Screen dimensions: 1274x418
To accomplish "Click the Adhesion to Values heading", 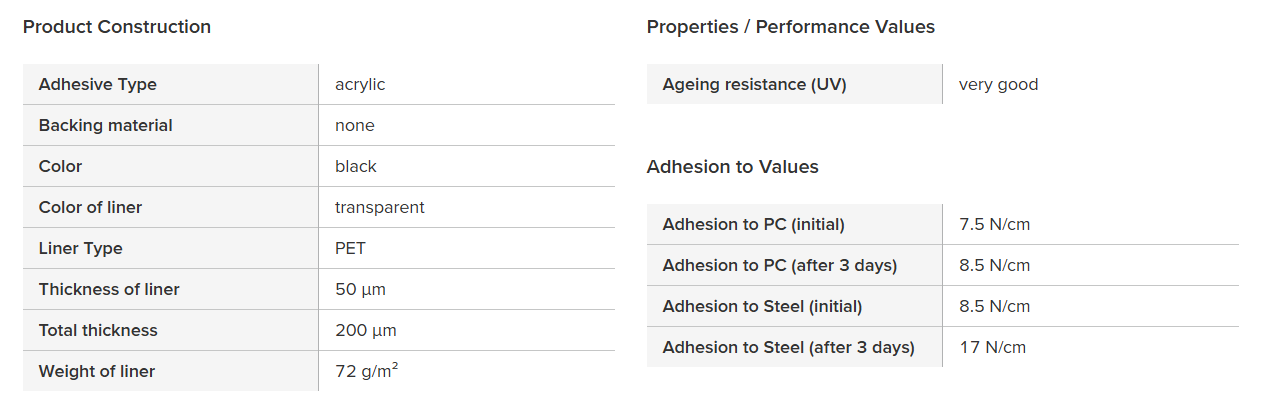I will pos(732,167).
